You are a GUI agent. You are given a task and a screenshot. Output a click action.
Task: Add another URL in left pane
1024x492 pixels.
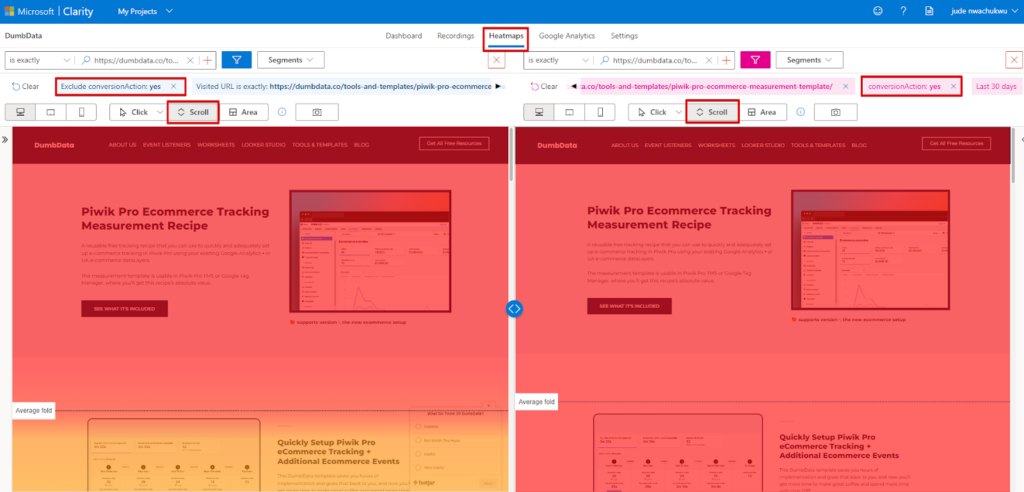(x=208, y=60)
